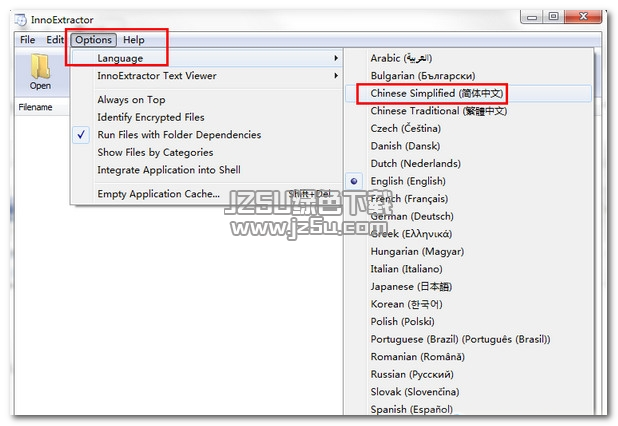Switch to Japanese language
The image size is (618, 426).
point(468,286)
